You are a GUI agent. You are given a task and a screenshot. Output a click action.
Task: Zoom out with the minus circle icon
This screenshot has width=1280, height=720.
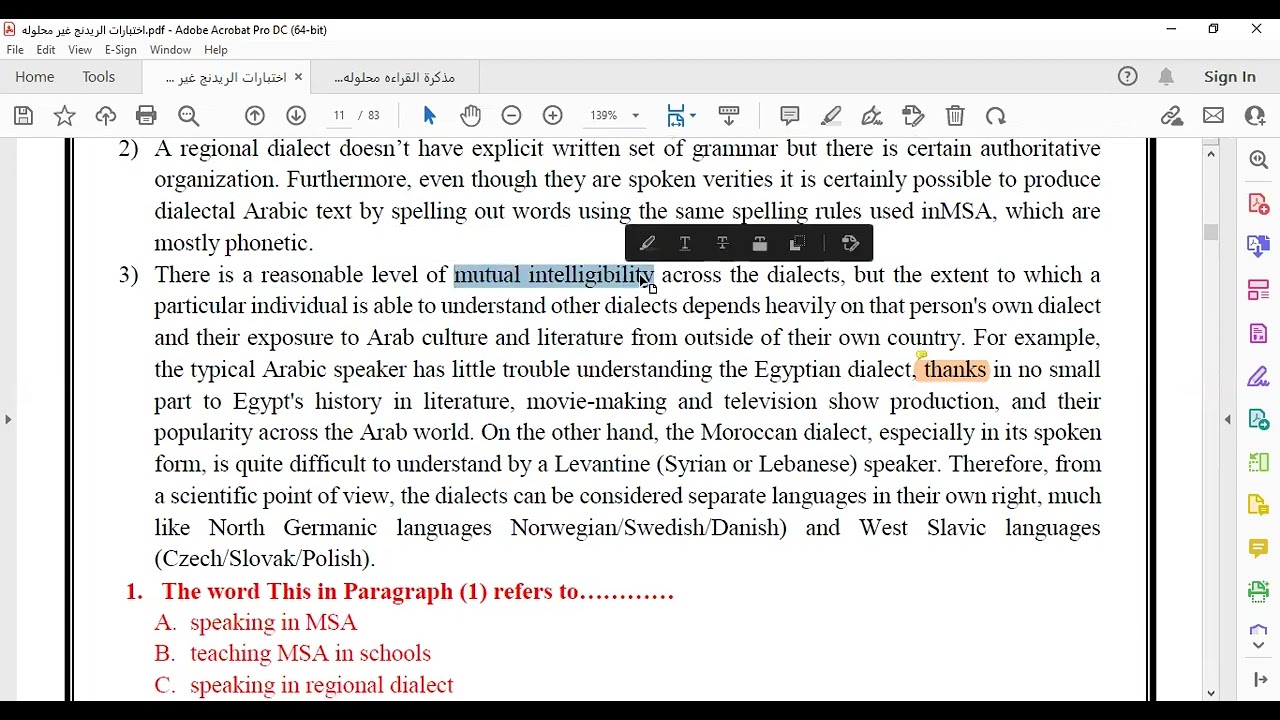[x=511, y=116]
